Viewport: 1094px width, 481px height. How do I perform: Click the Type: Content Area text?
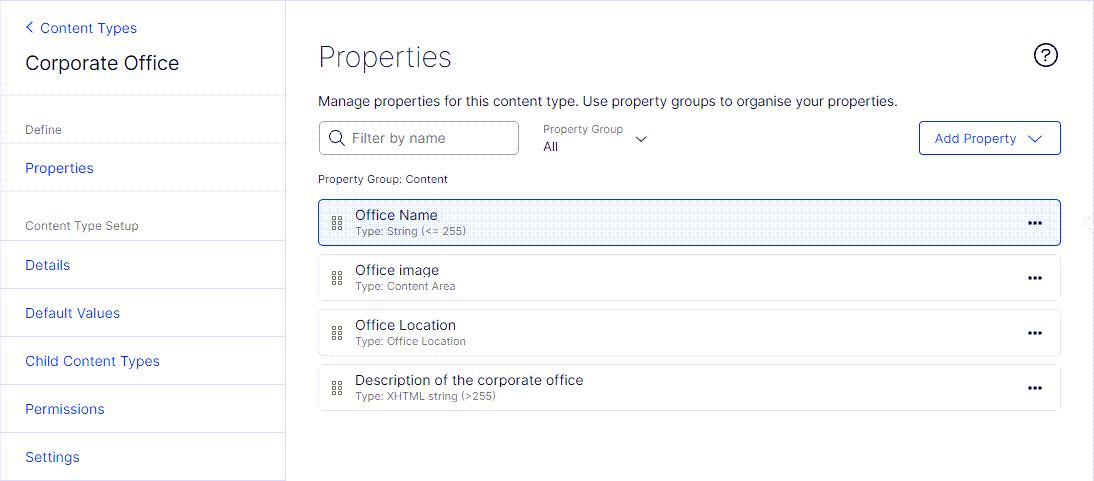pos(405,286)
